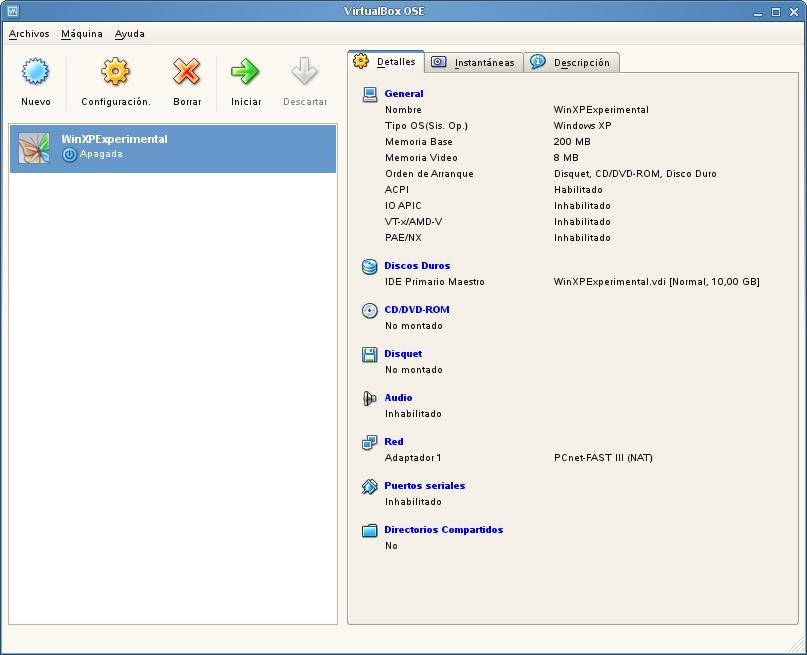Click the Orden de Arranque label
This screenshot has height=655, width=807.
coord(429,173)
